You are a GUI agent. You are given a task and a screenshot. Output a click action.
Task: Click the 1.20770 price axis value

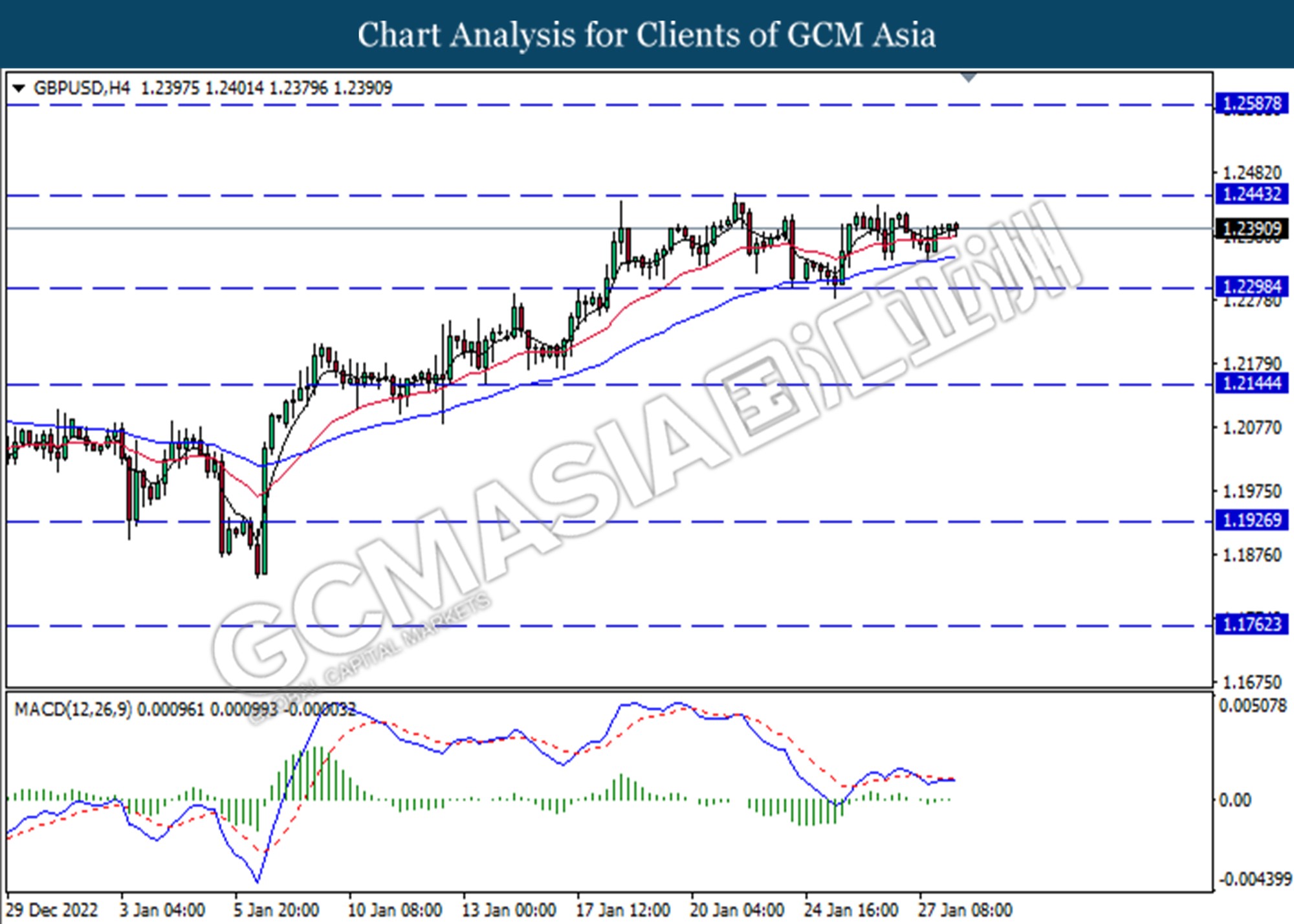1251,428
